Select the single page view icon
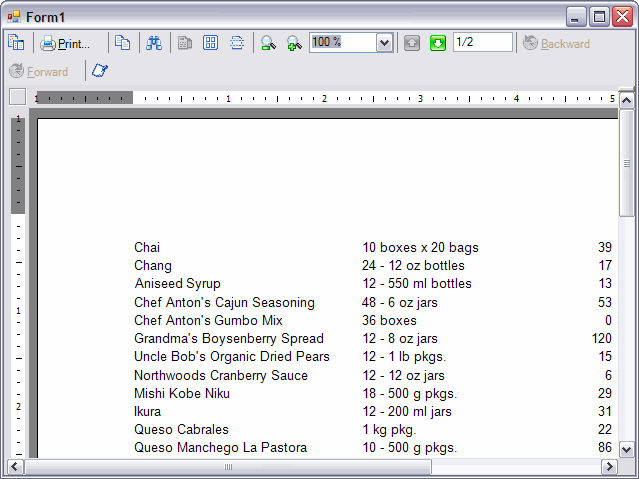The image size is (639, 479). coord(185,43)
